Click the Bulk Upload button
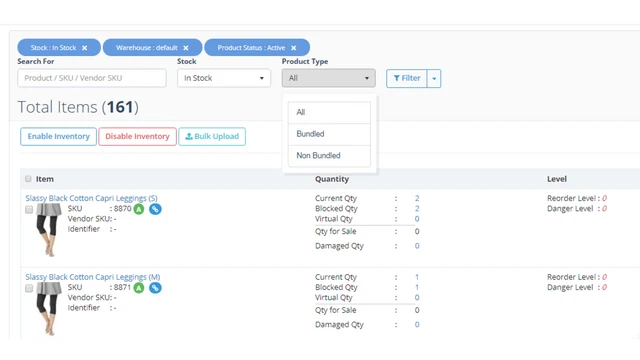 [212, 136]
